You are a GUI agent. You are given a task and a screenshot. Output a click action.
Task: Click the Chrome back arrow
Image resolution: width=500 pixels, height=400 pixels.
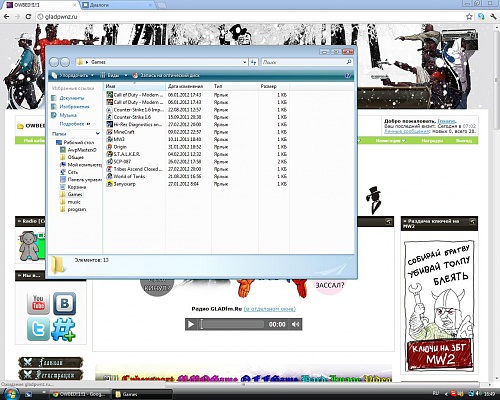click(7, 16)
